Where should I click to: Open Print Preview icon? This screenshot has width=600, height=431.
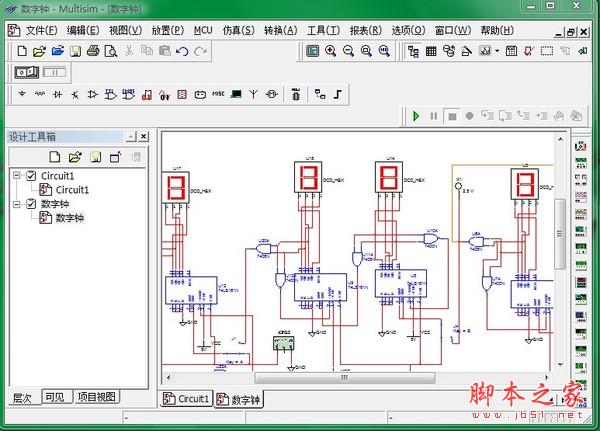coord(111,51)
